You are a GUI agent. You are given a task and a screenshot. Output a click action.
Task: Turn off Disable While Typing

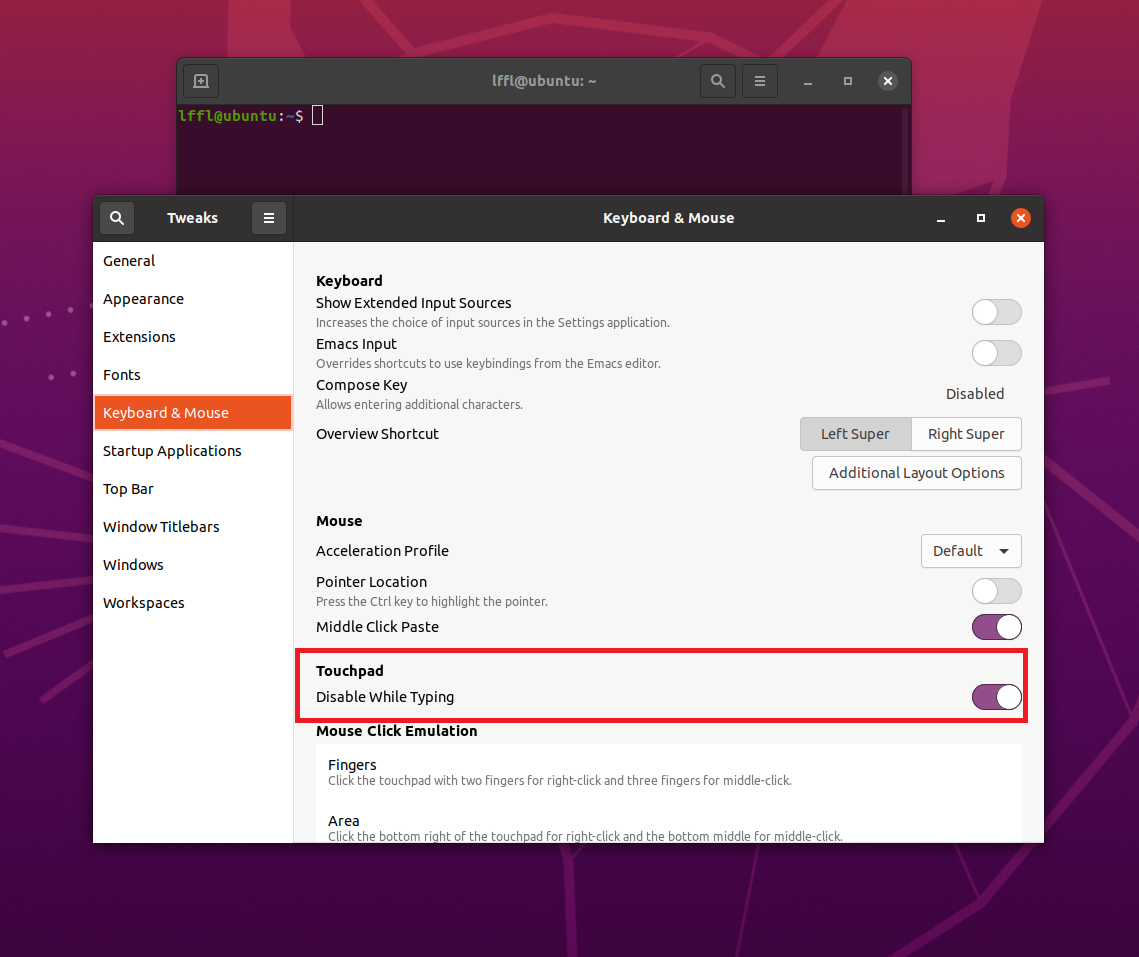click(996, 697)
